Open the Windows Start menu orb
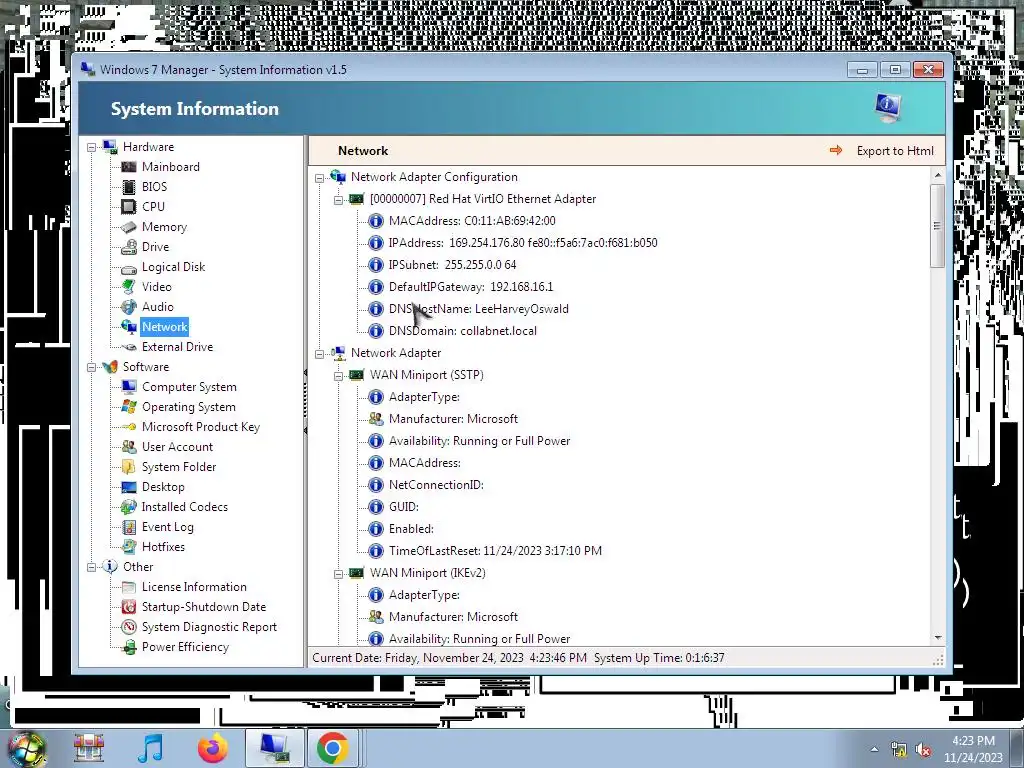The height and width of the screenshot is (768, 1024). tap(26, 749)
